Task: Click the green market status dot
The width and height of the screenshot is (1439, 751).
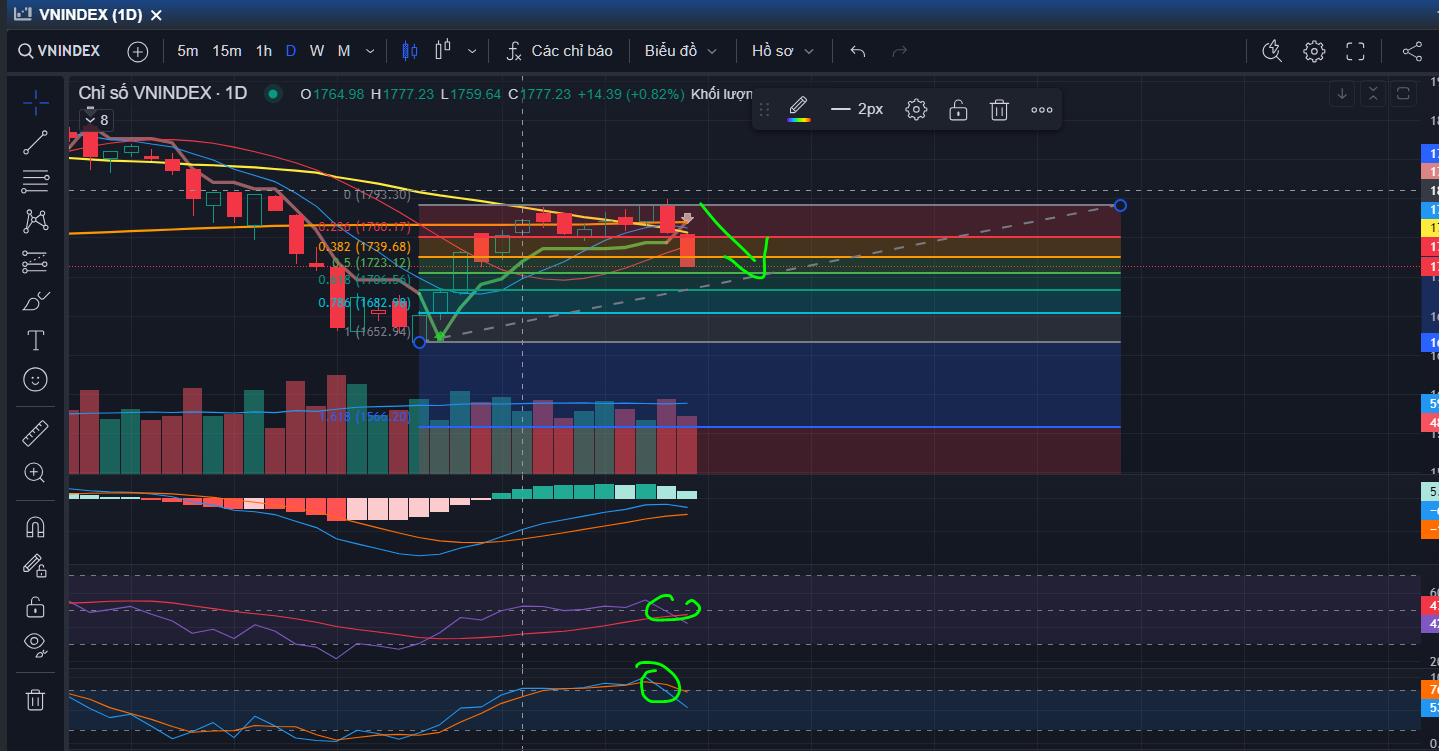Action: coord(272,94)
